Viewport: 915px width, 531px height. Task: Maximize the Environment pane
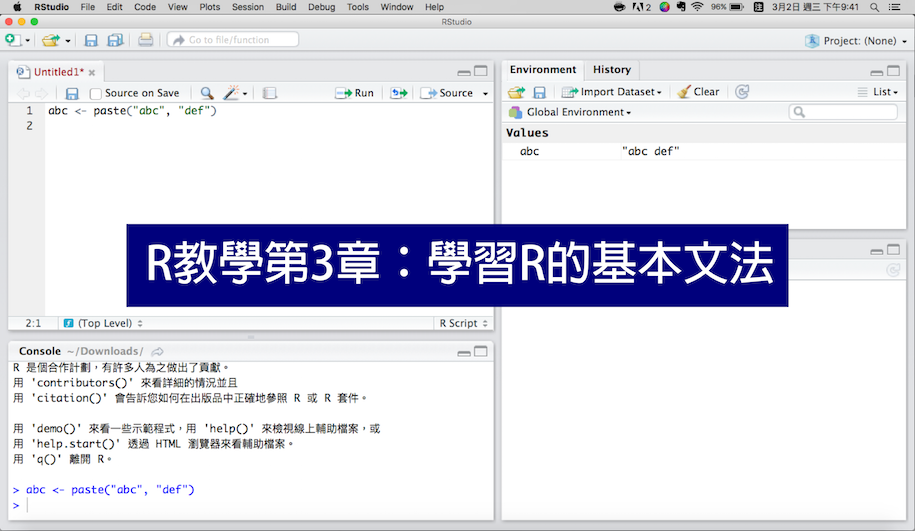[893, 71]
